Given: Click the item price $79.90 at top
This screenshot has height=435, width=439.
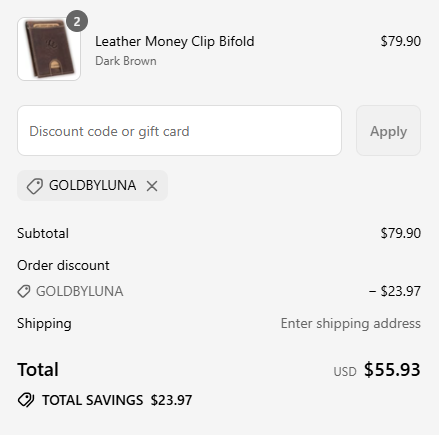Looking at the screenshot, I should point(401,41).
